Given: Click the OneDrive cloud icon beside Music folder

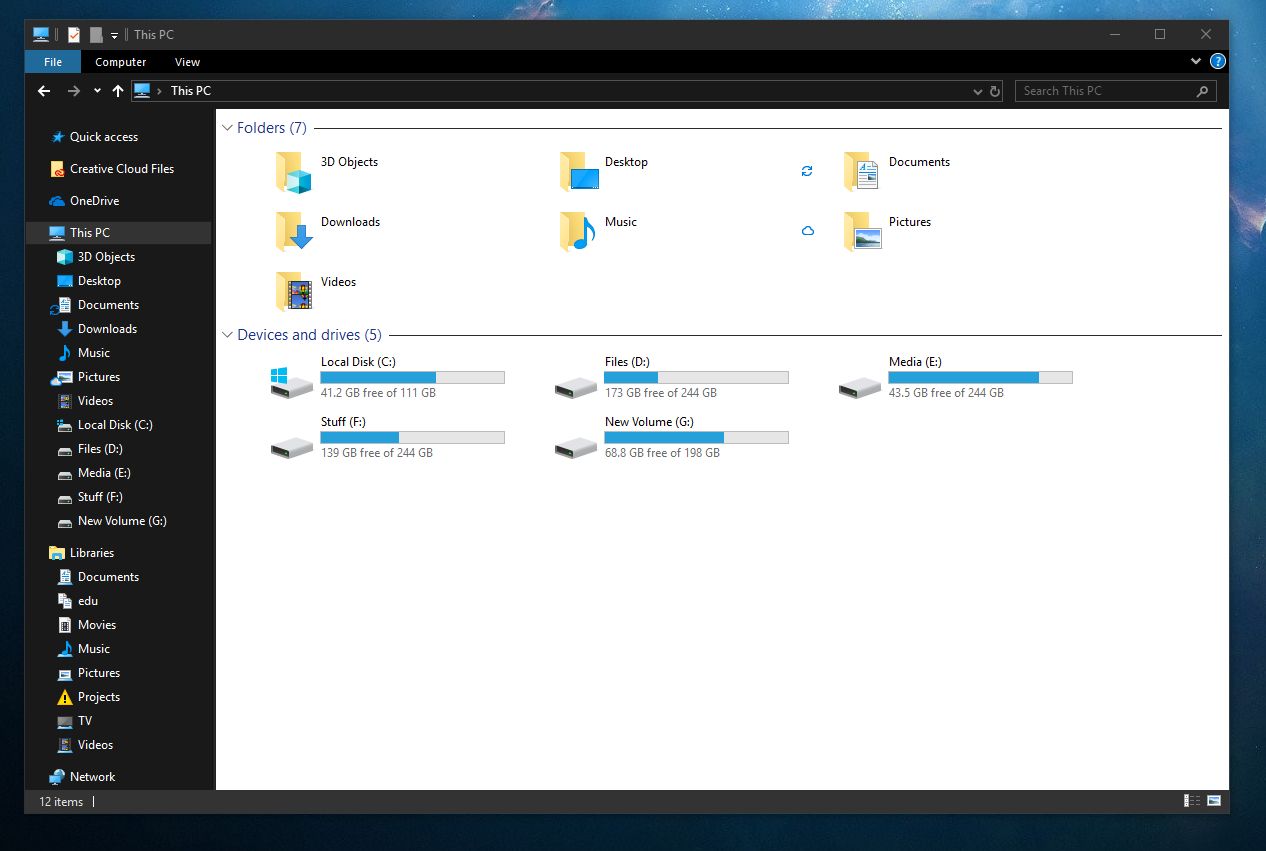Looking at the screenshot, I should tap(807, 230).
